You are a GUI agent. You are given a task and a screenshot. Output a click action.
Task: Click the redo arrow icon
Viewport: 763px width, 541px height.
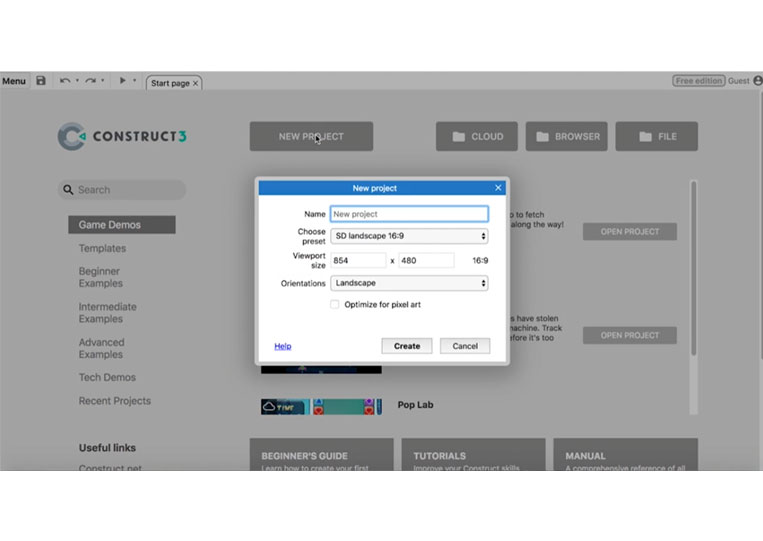(90, 81)
